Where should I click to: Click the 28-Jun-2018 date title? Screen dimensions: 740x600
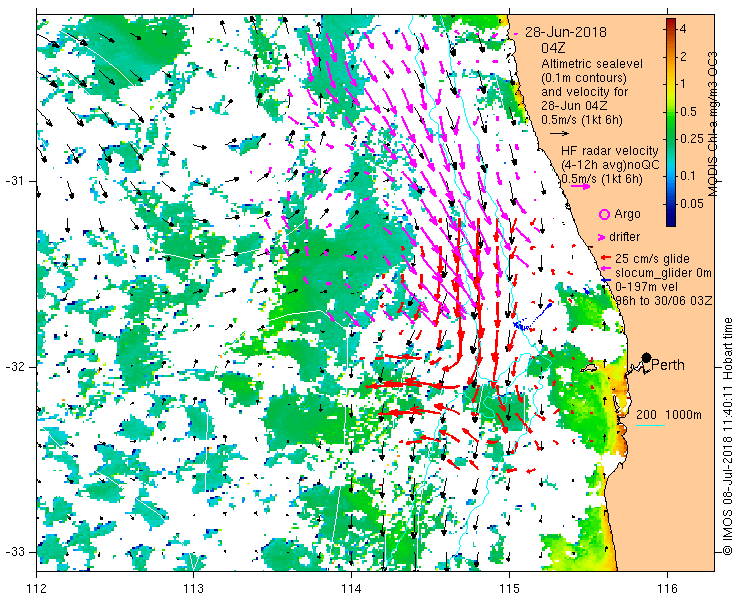click(x=566, y=33)
